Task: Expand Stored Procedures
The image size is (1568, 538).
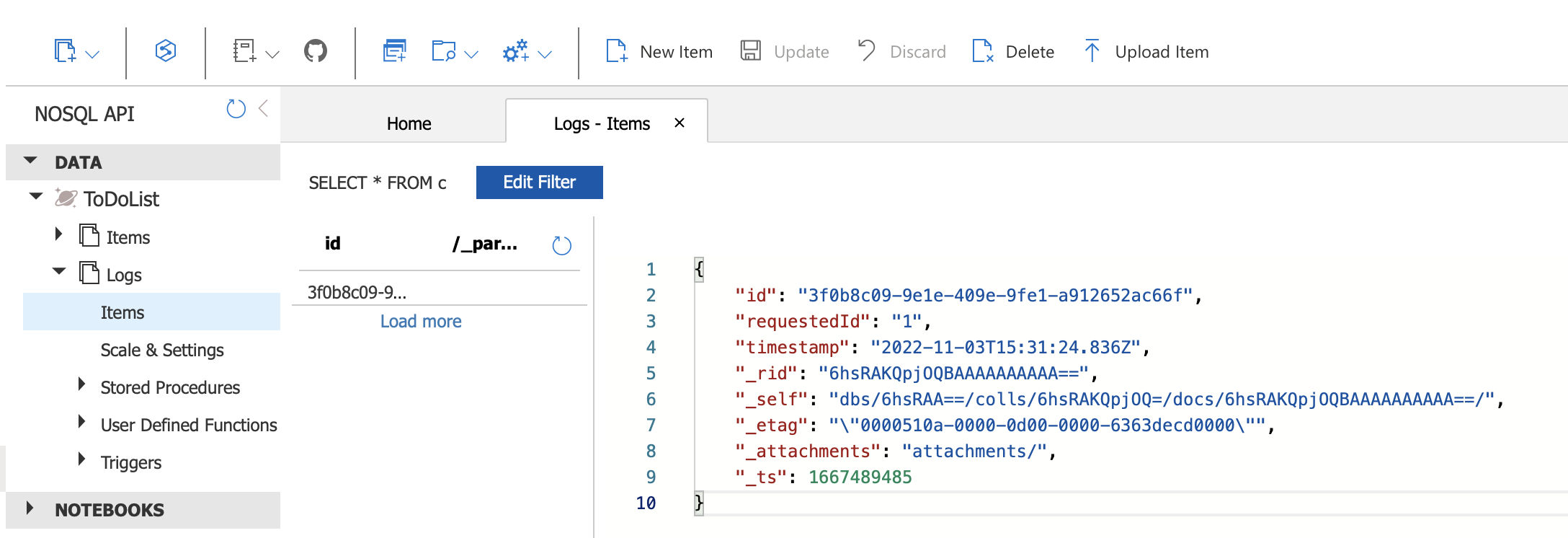Action: tap(81, 384)
